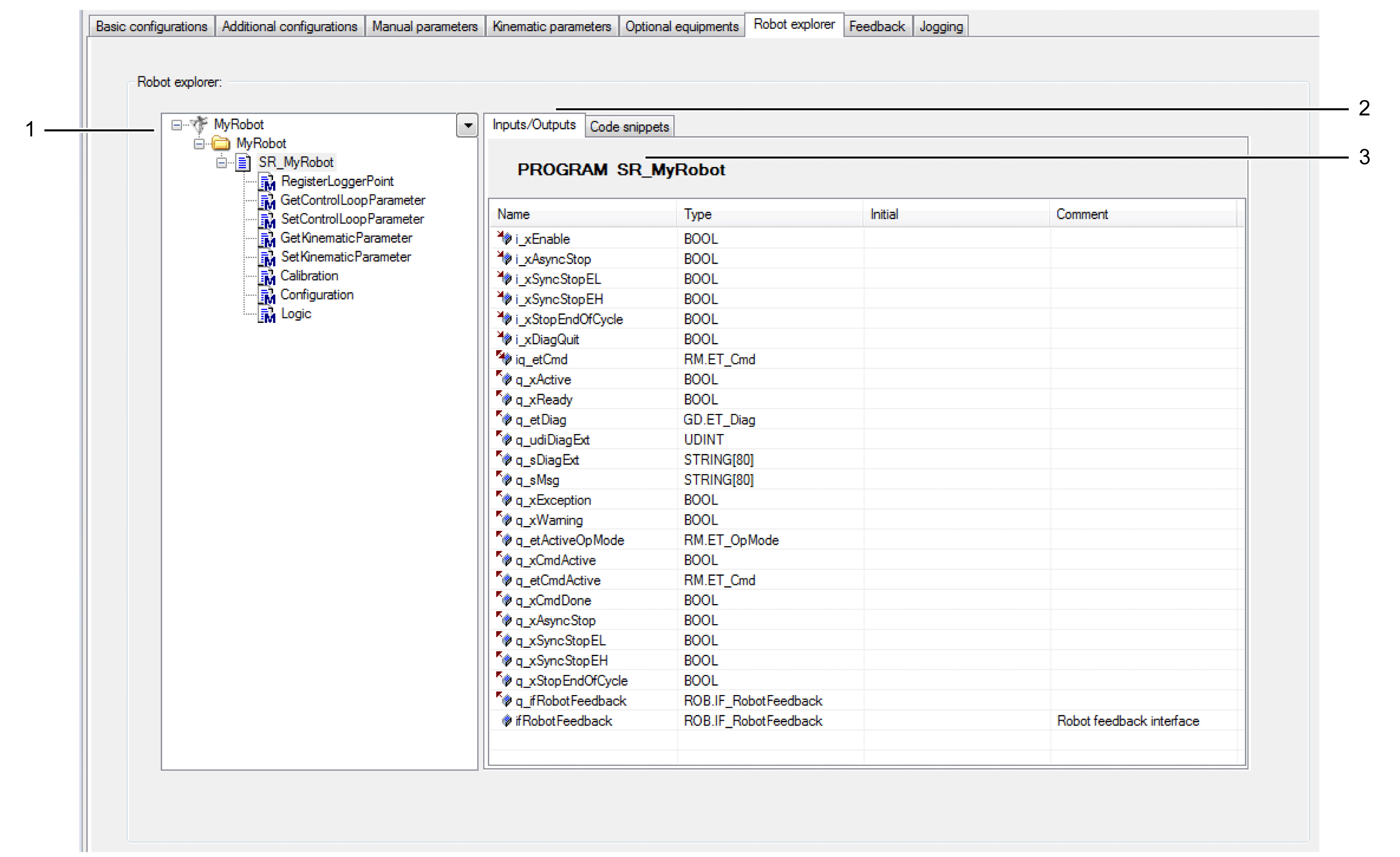
Task: Click the GetKinematicParameter method icon
Action: 267,238
